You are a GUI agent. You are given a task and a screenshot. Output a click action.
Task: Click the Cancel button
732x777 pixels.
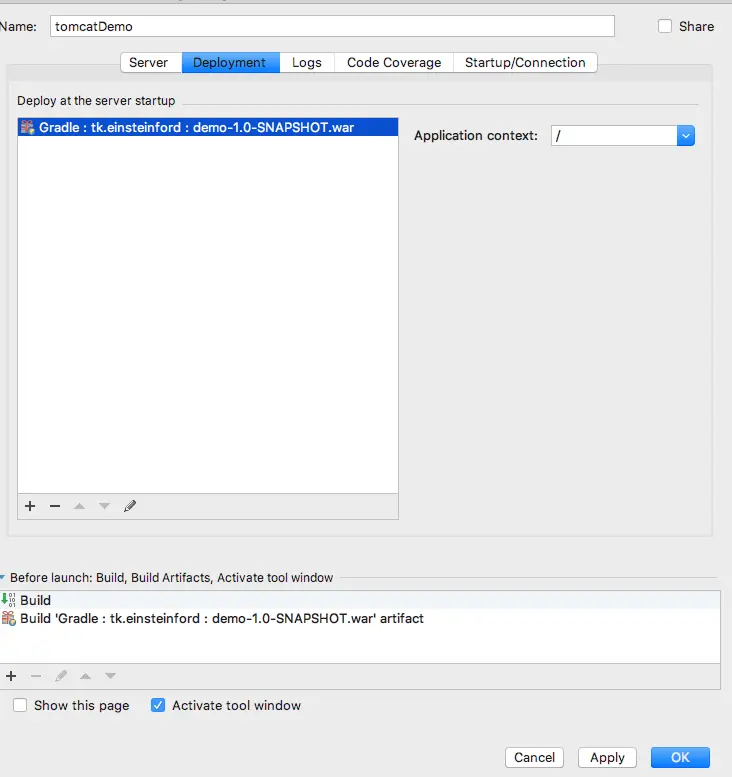click(534, 757)
